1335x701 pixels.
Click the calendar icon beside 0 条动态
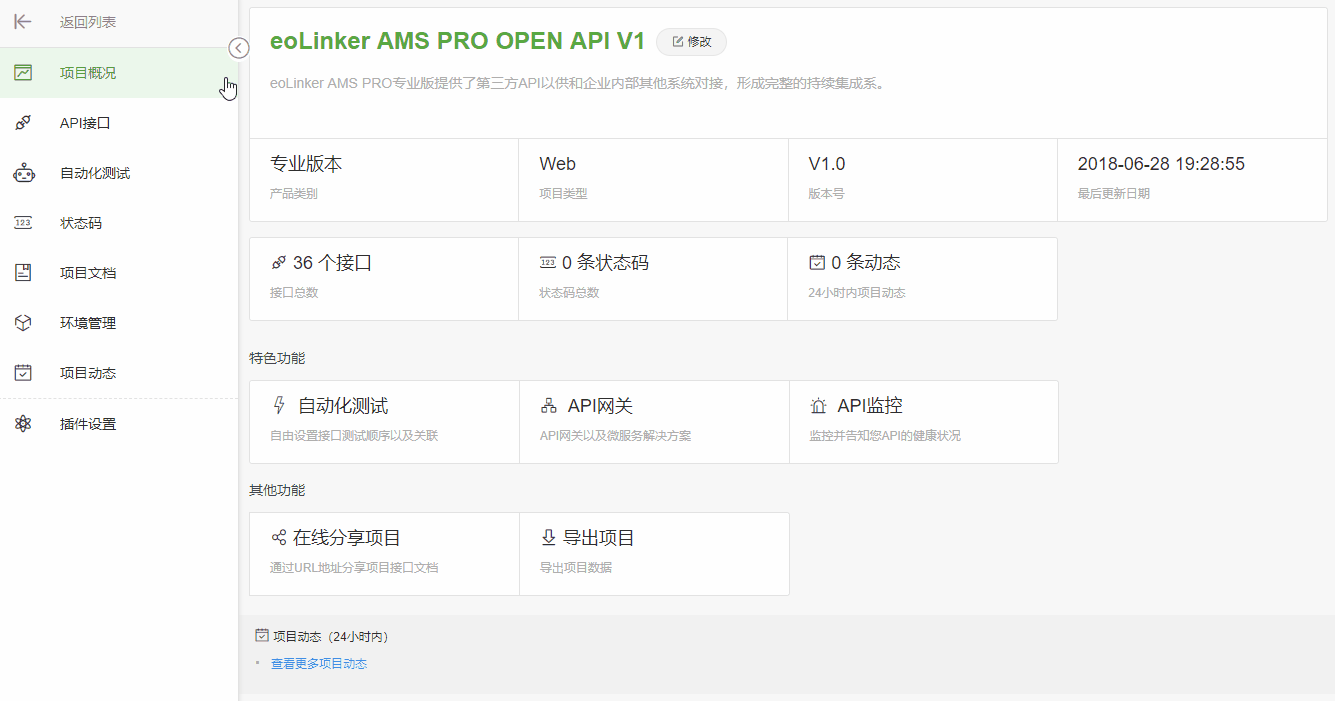tap(817, 263)
